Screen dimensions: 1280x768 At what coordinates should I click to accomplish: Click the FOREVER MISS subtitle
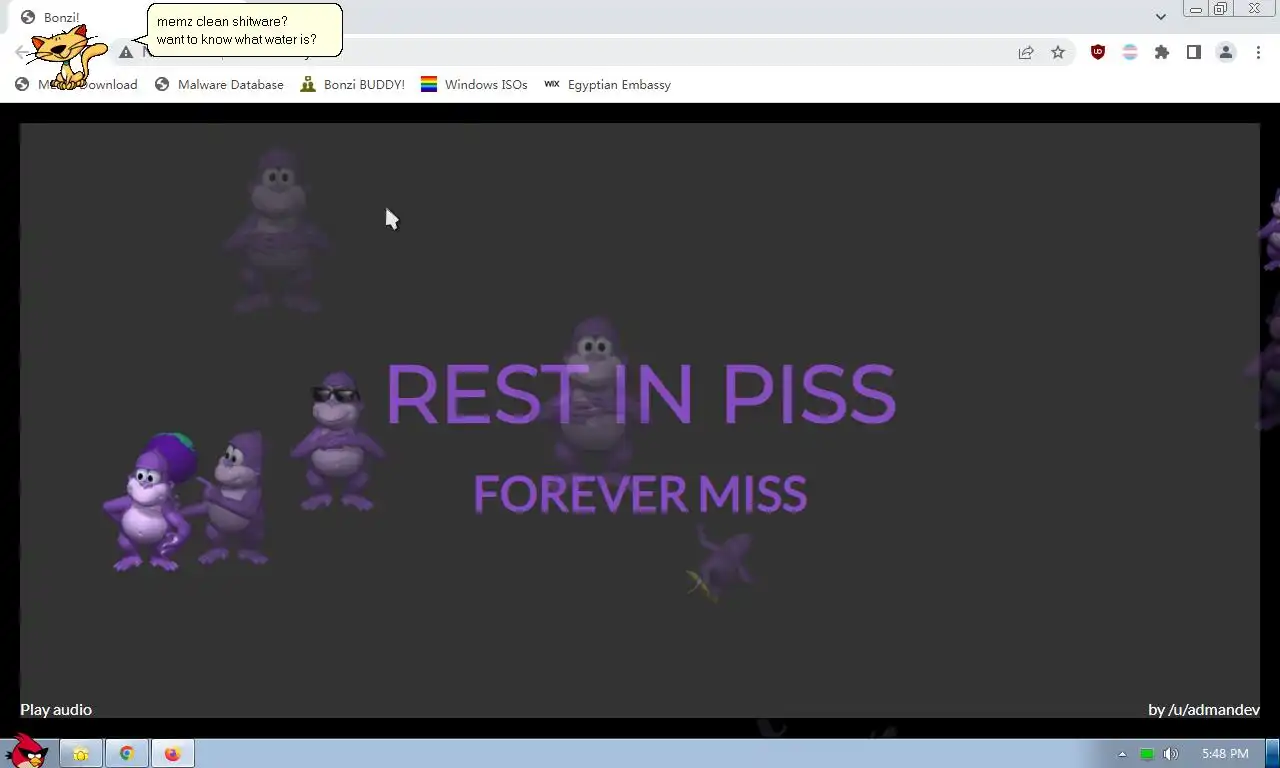click(x=640, y=494)
